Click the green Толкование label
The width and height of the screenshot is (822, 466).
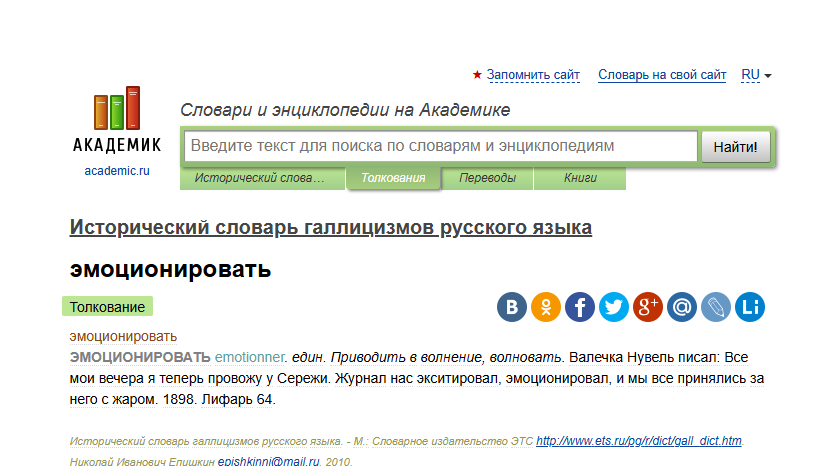click(107, 307)
